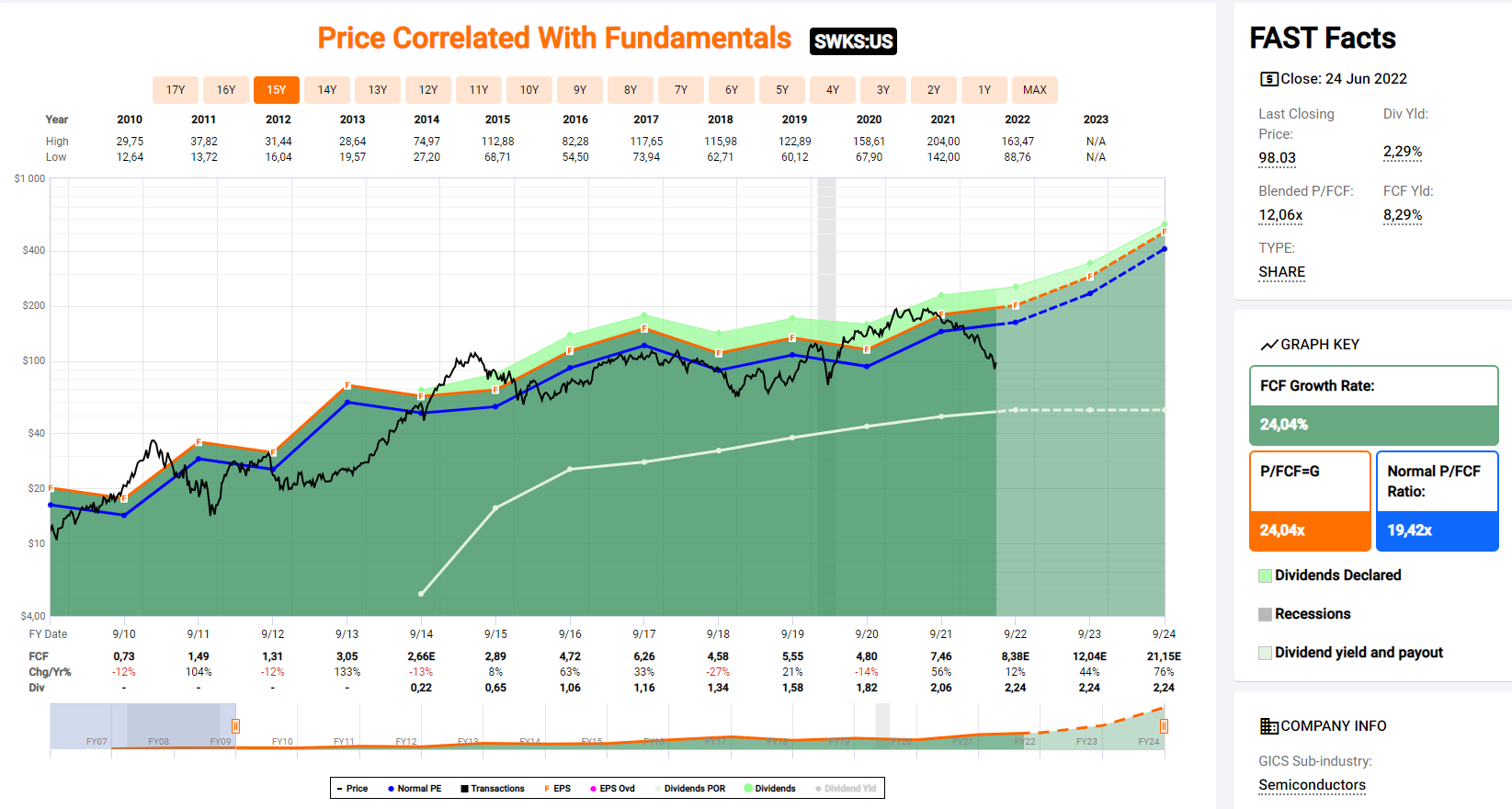The image size is (1512, 809).
Task: Click the Blended P/FCF 12,06x value
Action: 1280,215
